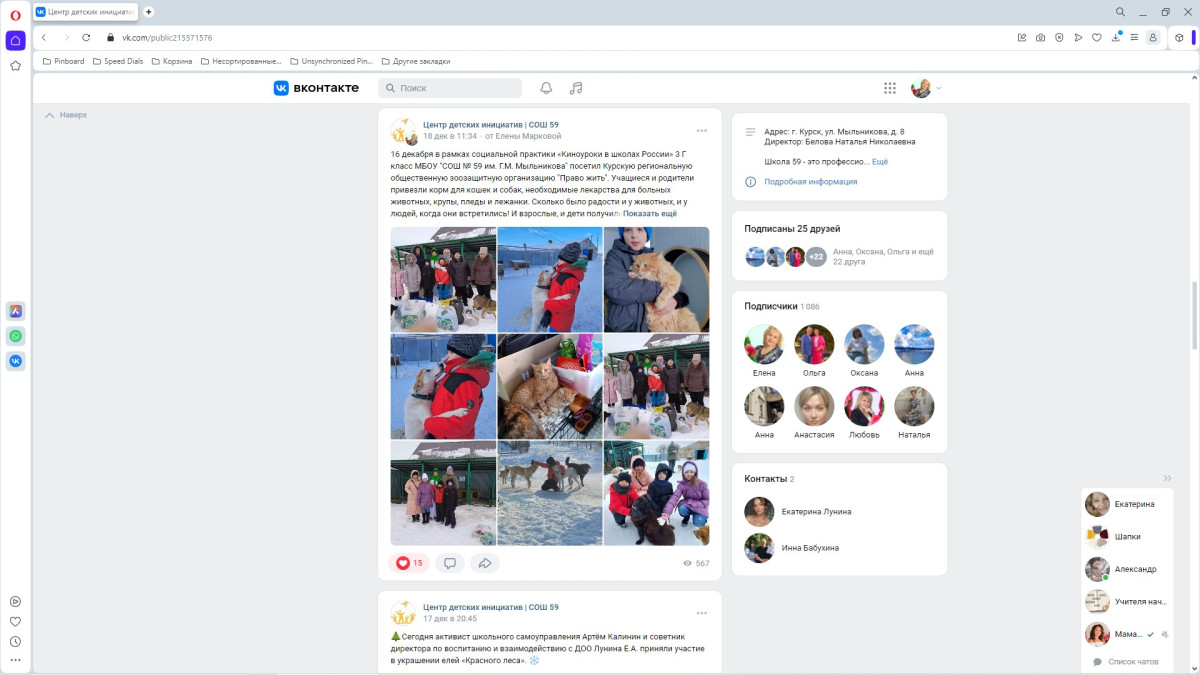1200x675 pixels.
Task: Expand the VK profile avatar menu
Action: pyautogui.click(x=927, y=88)
